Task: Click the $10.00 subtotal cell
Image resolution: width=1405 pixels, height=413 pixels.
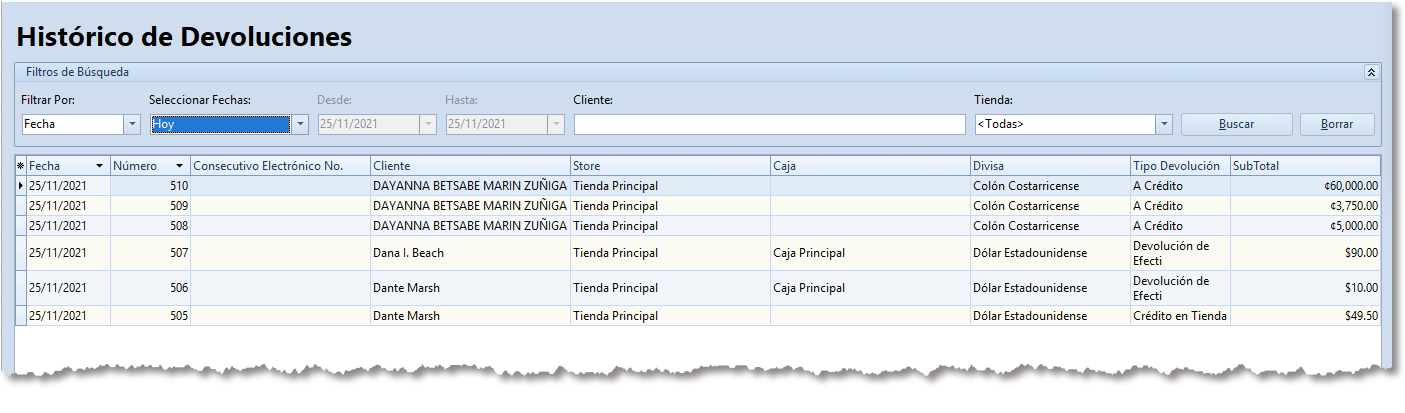Action: pyautogui.click(x=1305, y=288)
